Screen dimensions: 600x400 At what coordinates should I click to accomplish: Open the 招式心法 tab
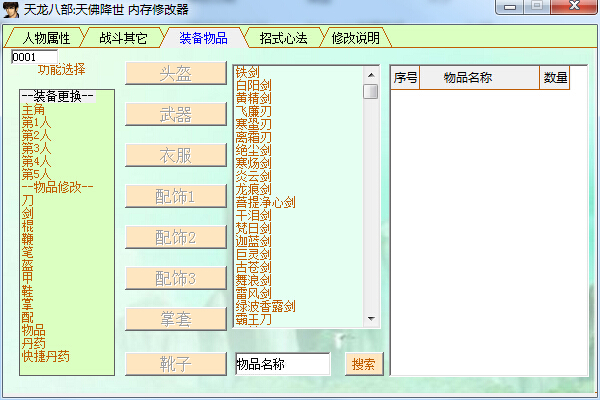pyautogui.click(x=283, y=38)
